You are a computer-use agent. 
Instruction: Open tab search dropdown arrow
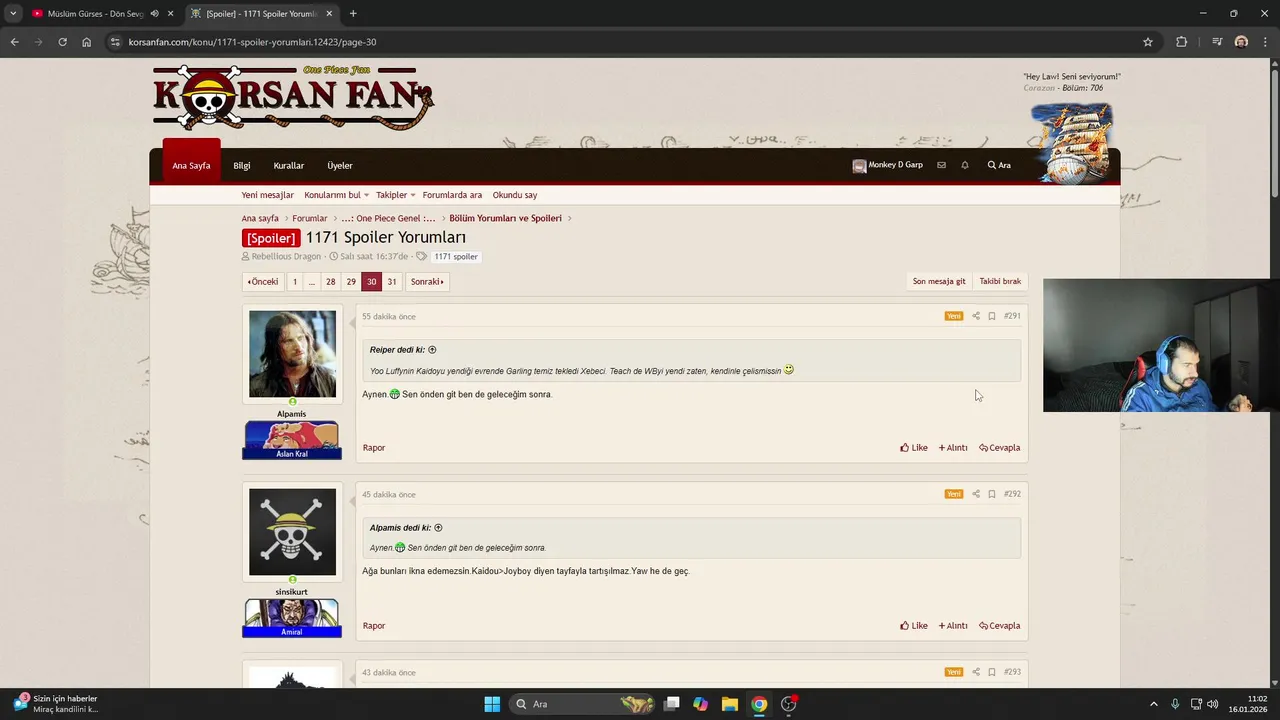tap(13, 14)
